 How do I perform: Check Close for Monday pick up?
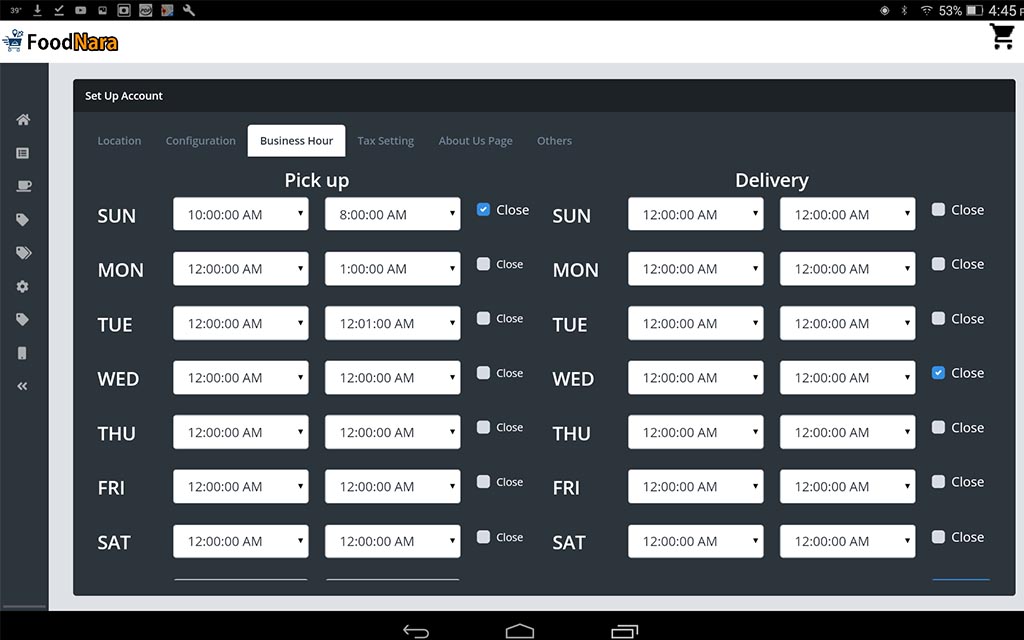click(484, 264)
